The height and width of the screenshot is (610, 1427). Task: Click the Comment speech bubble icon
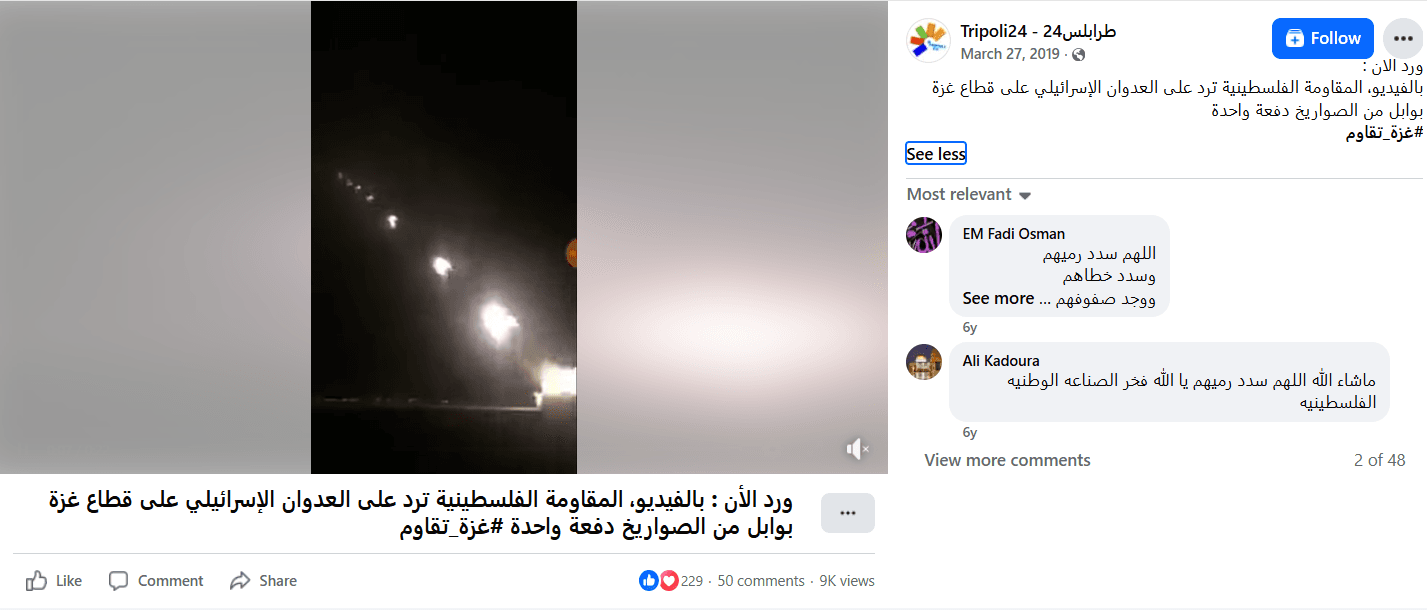pyautogui.click(x=119, y=580)
